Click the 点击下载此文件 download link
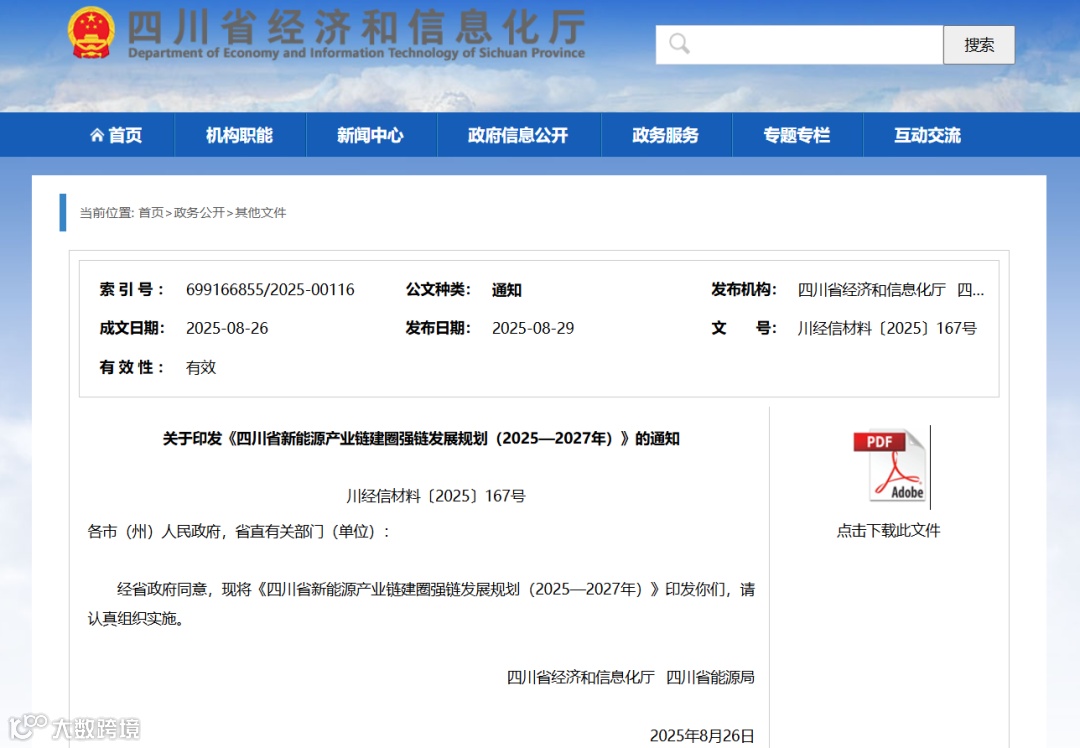The width and height of the screenshot is (1080, 748). click(888, 530)
